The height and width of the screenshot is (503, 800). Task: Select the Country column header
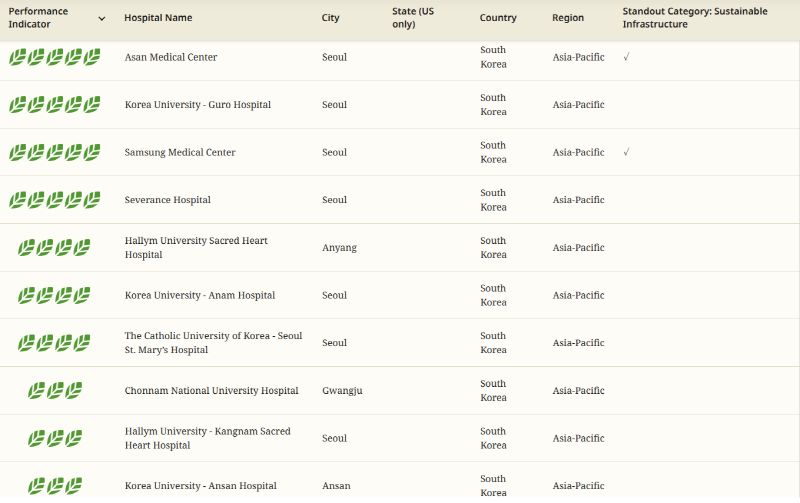(x=498, y=18)
